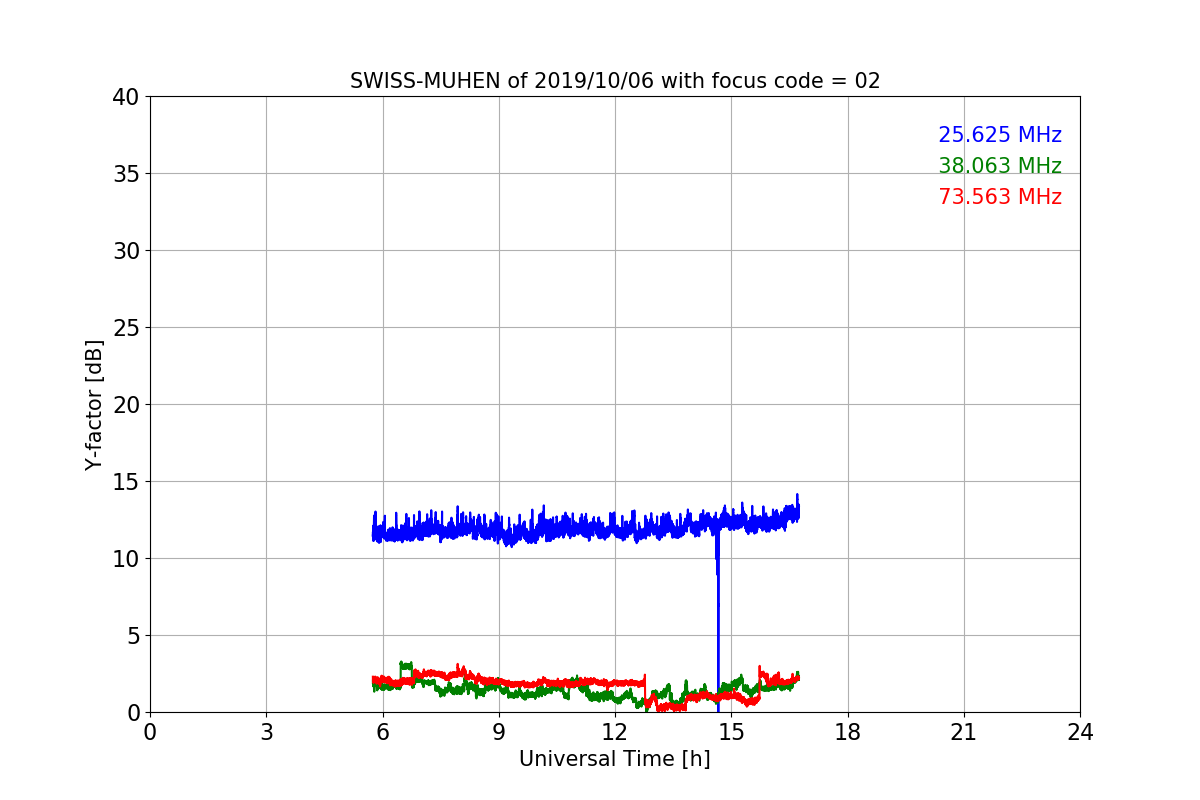Click the Y-factor [dB] axis label
The height and width of the screenshot is (800, 1200).
click(x=94, y=405)
